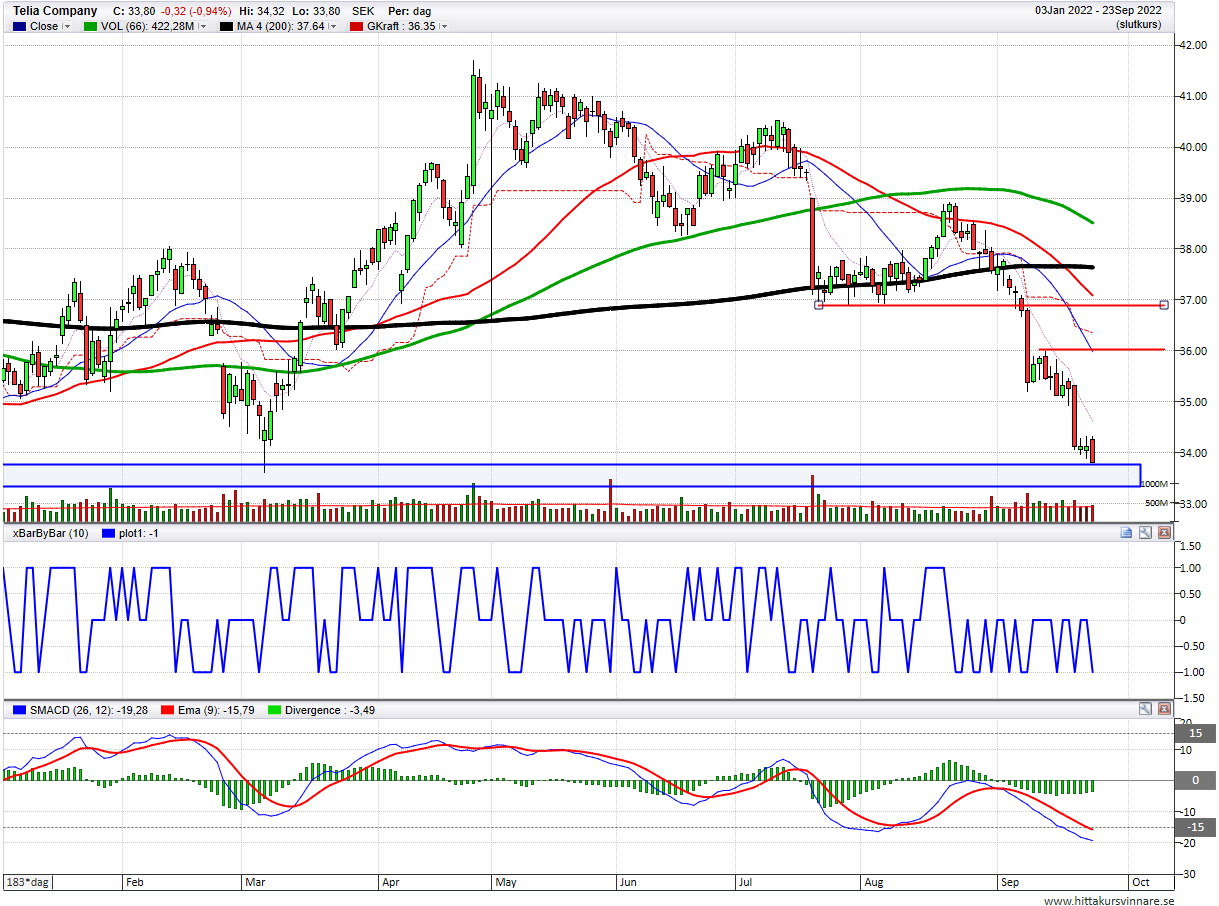The image size is (1219, 906).
Task: Click the Sep month label on time axis
Action: click(x=1010, y=883)
